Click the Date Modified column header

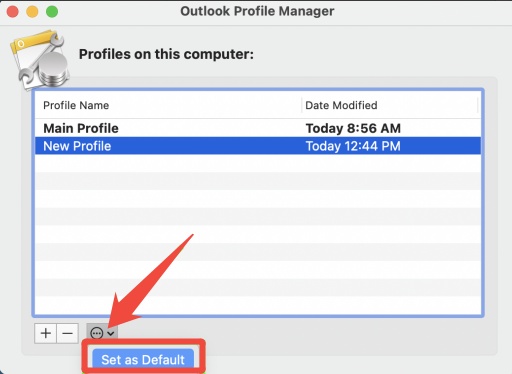pos(391,105)
